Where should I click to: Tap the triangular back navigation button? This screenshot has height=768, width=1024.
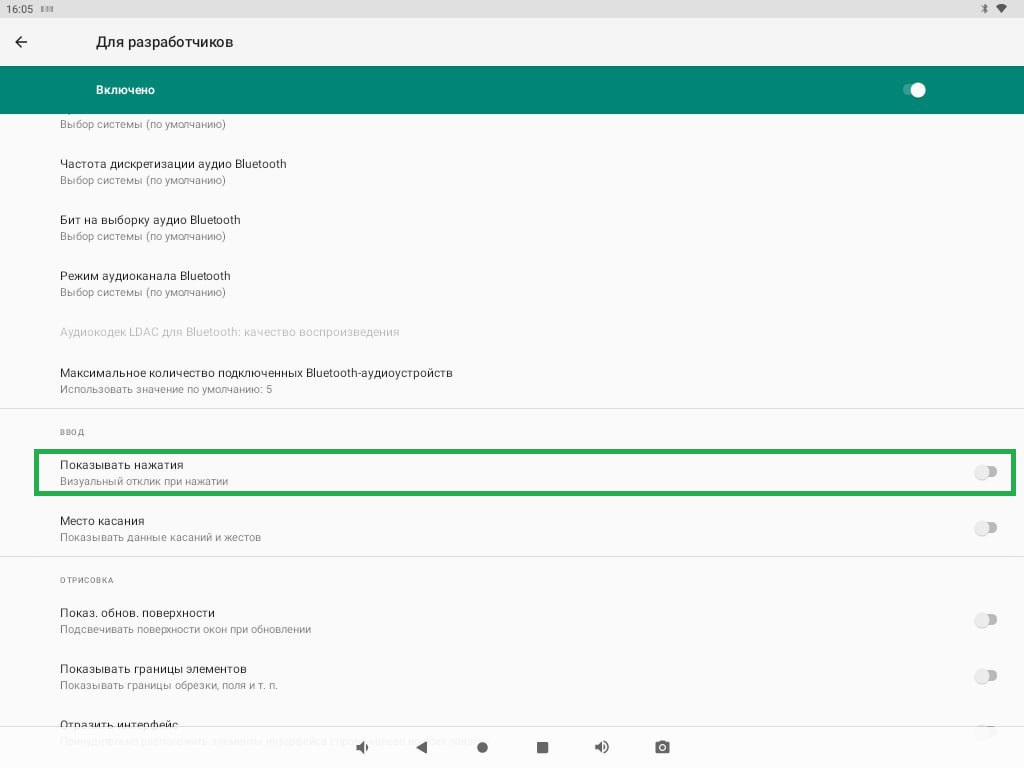(x=422, y=747)
